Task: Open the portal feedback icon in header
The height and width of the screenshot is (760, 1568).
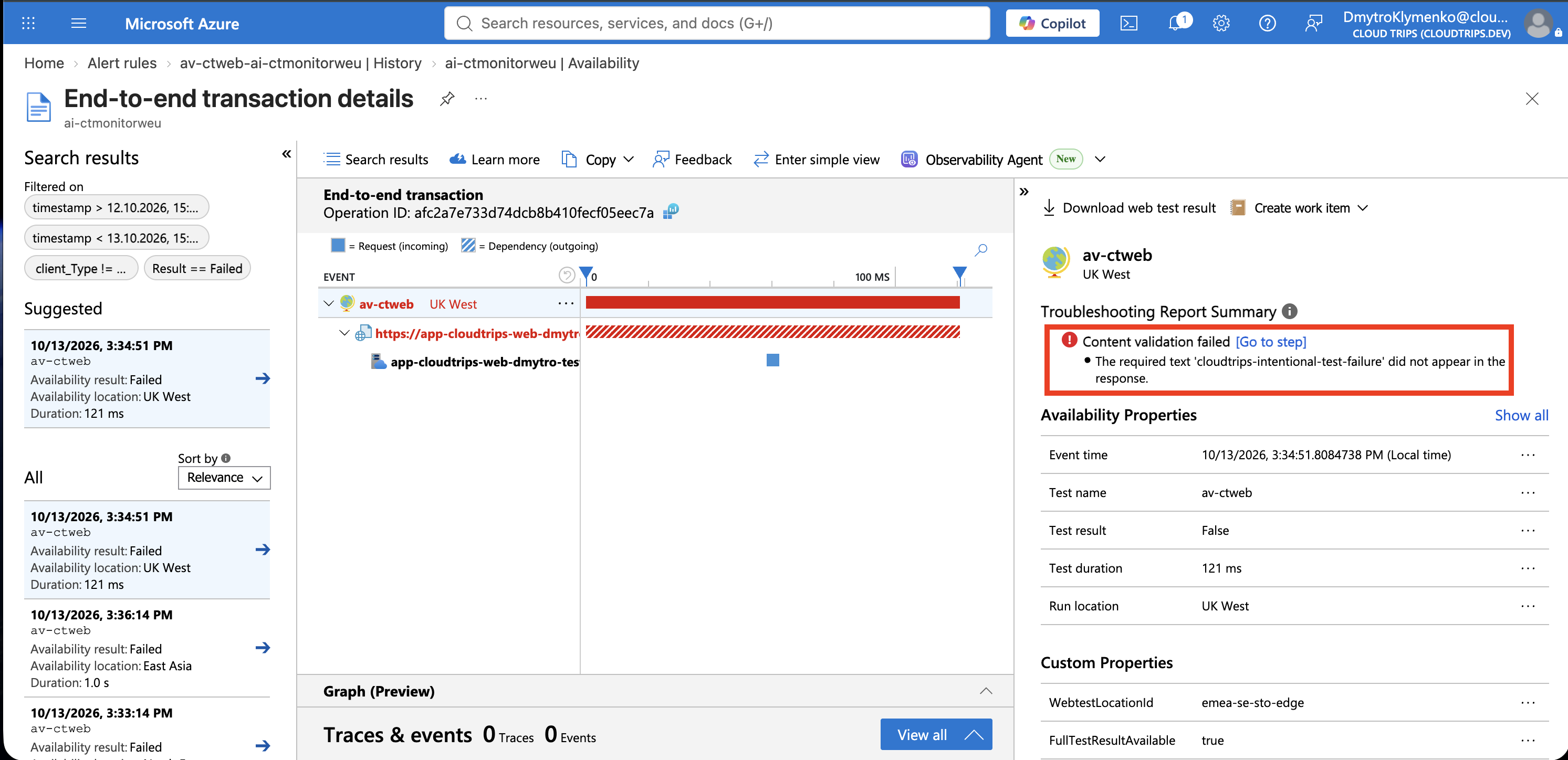Action: coord(1313,23)
